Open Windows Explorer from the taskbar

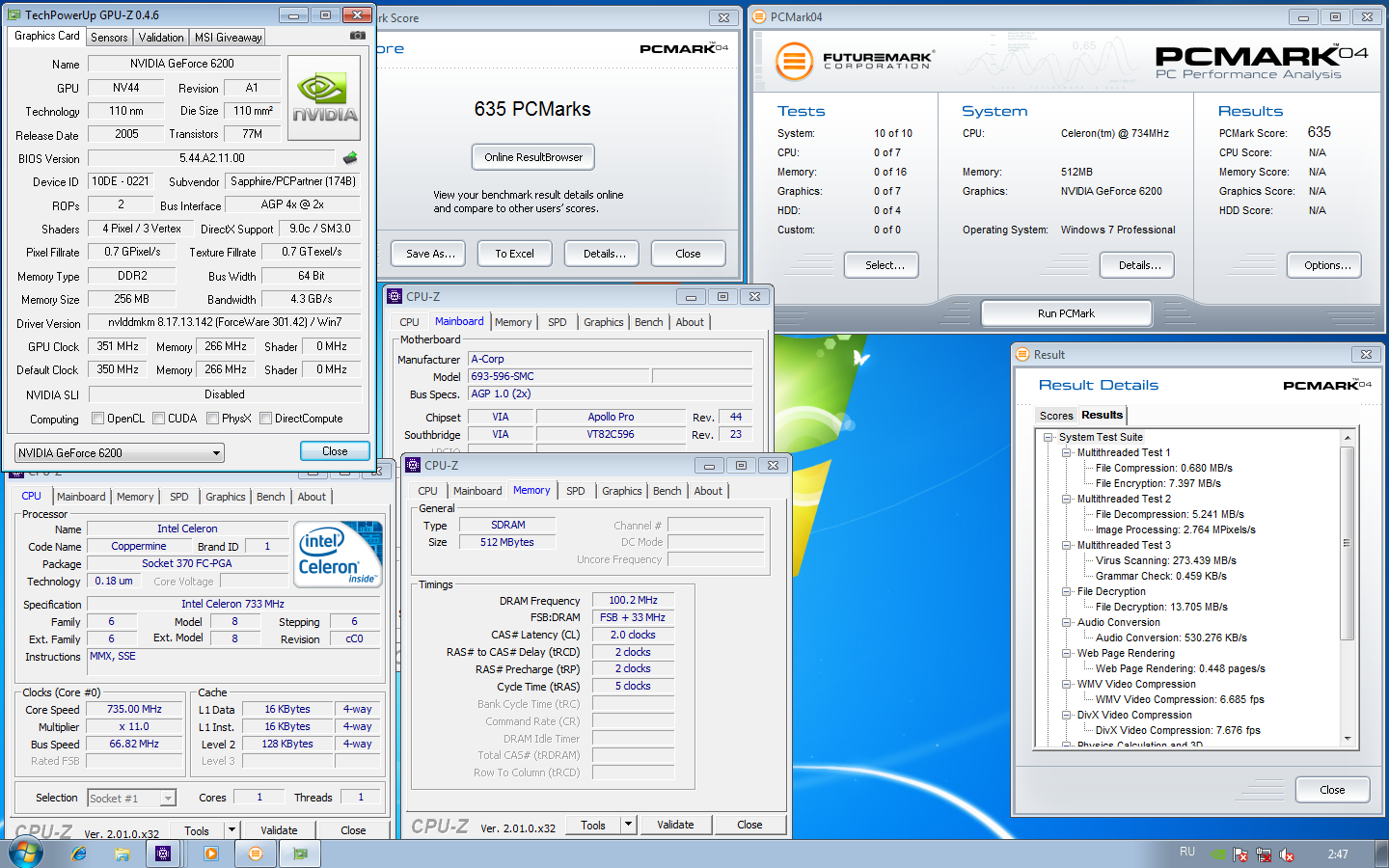(x=123, y=854)
